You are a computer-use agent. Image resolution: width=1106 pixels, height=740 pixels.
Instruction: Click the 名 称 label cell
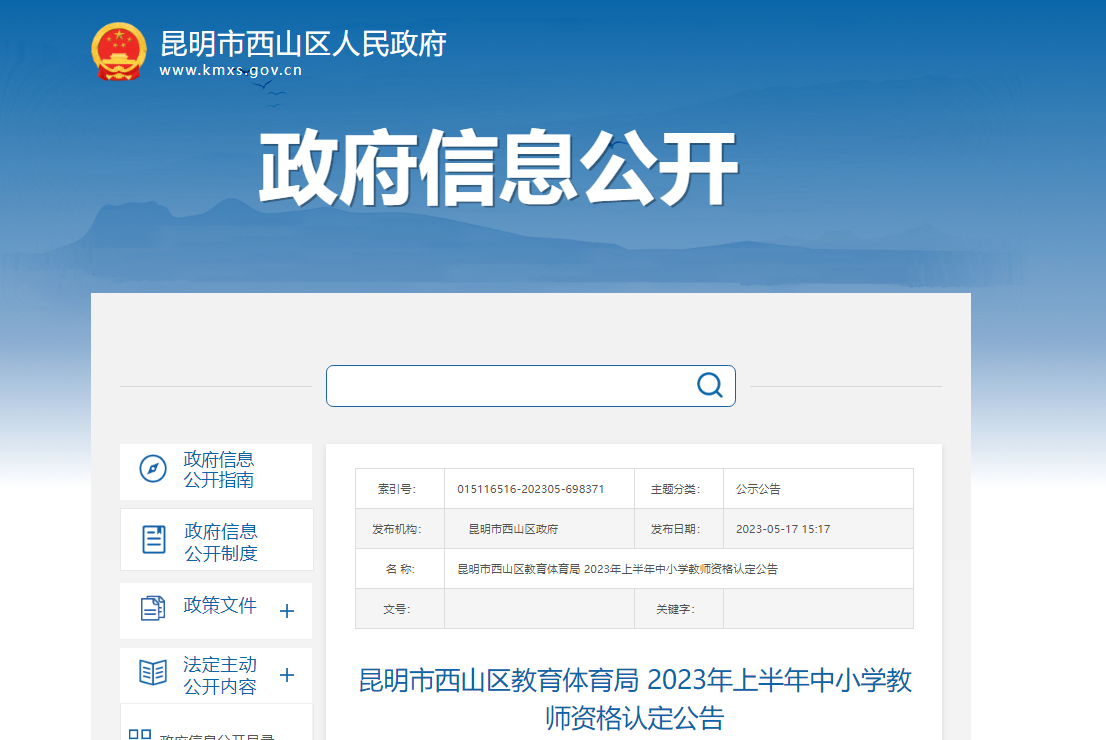[400, 569]
